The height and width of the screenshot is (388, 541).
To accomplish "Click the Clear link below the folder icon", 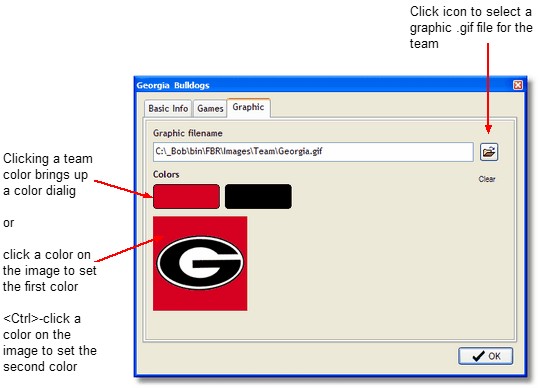I will (487, 179).
